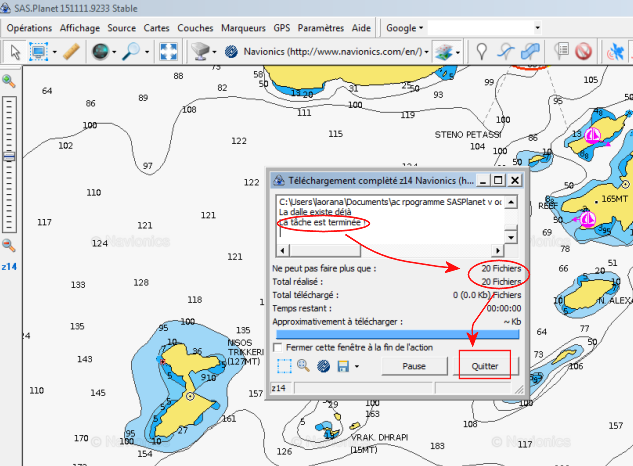
Task: Open the Affichage menu
Action: click(x=80, y=28)
